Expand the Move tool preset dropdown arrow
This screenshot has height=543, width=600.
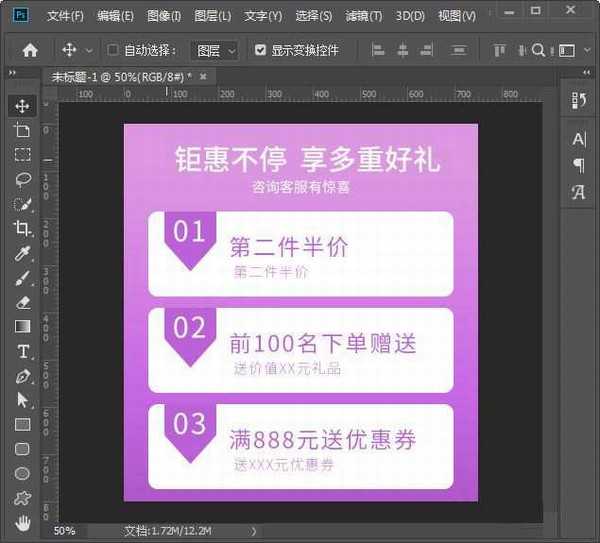tap(89, 50)
